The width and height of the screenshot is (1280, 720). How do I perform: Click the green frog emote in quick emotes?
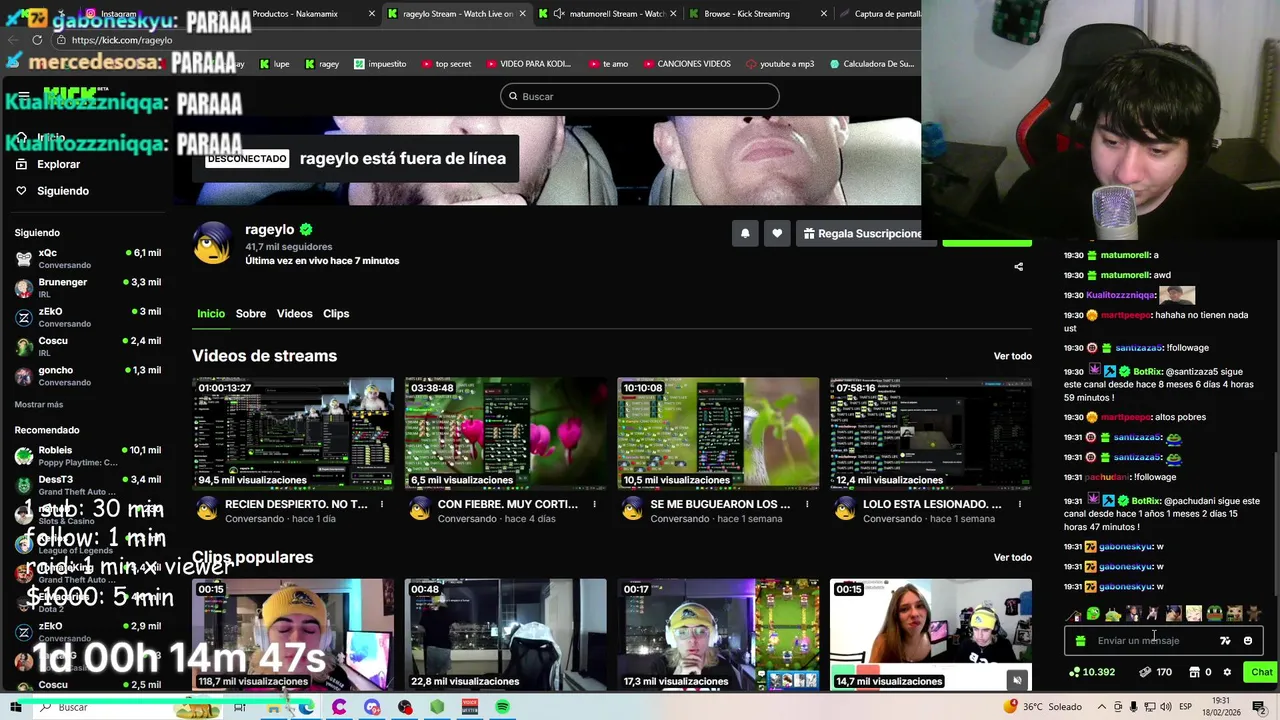coord(1214,613)
